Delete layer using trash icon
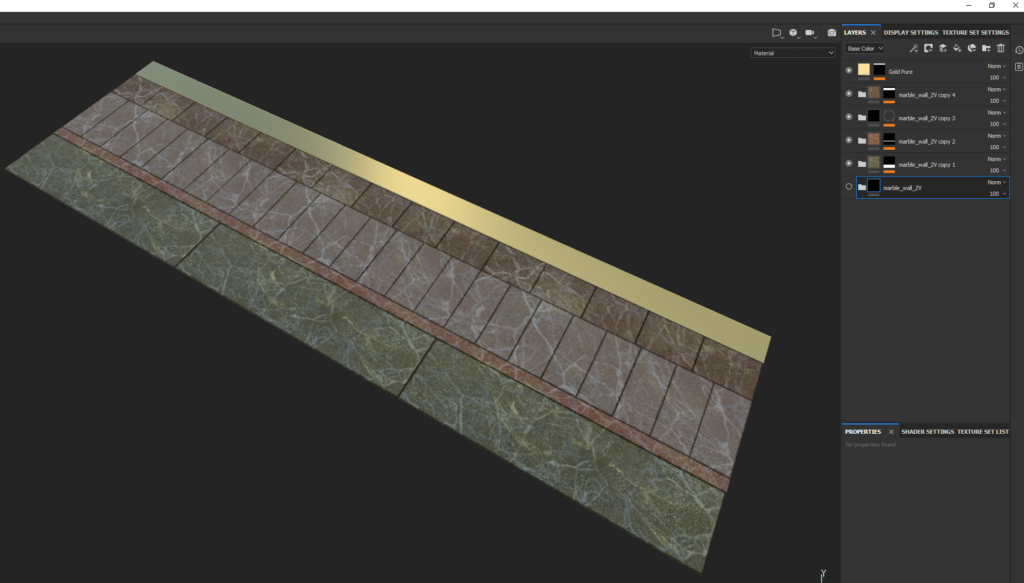This screenshot has height=583, width=1024. pyautogui.click(x=1001, y=48)
